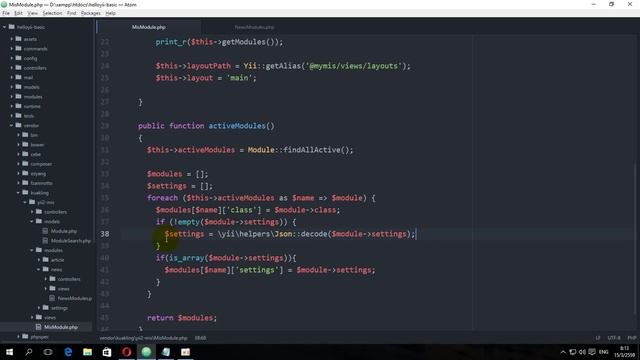Open the volume control in tray
The height and width of the screenshot is (360, 640).
pos(582,352)
